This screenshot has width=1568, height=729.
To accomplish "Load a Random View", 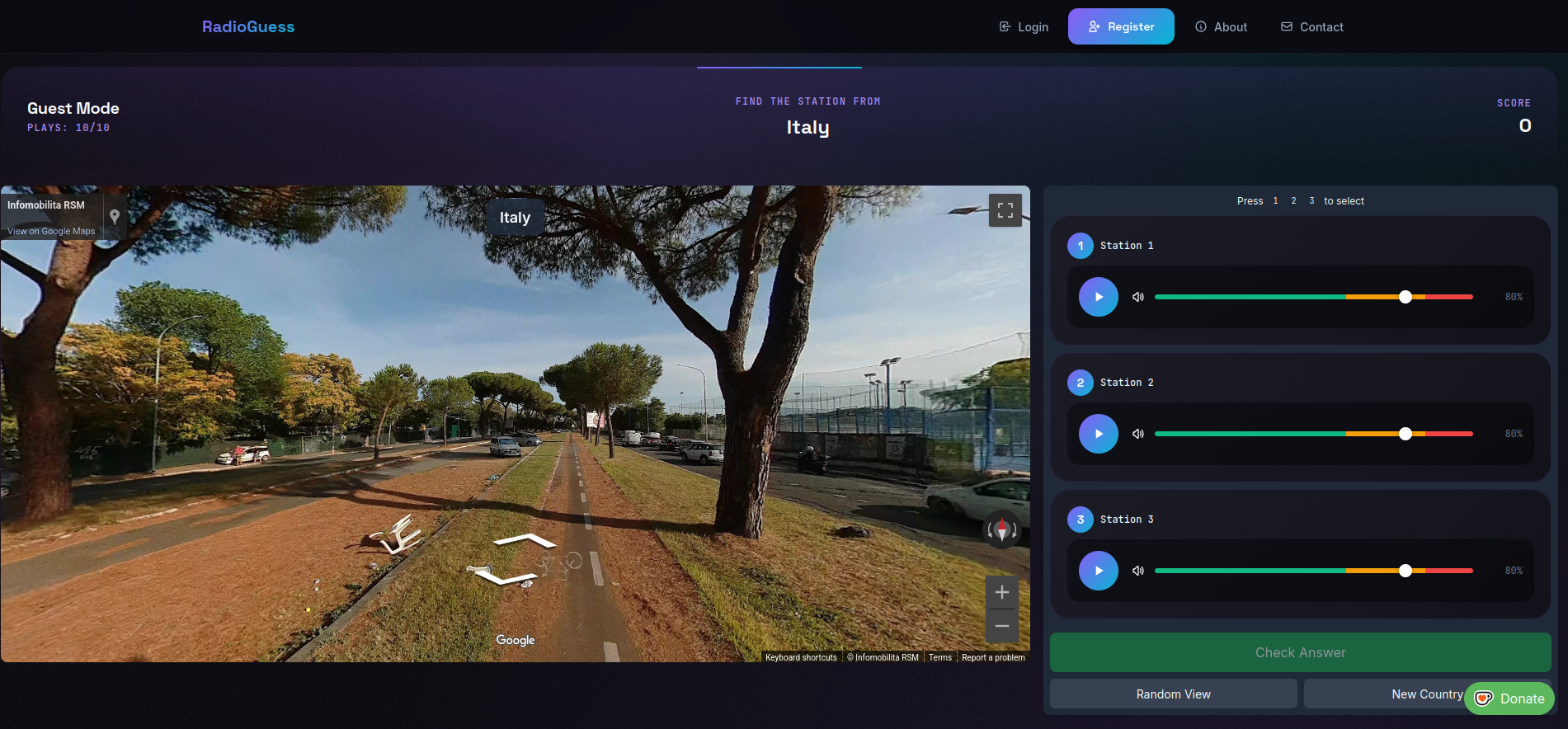I will point(1173,694).
